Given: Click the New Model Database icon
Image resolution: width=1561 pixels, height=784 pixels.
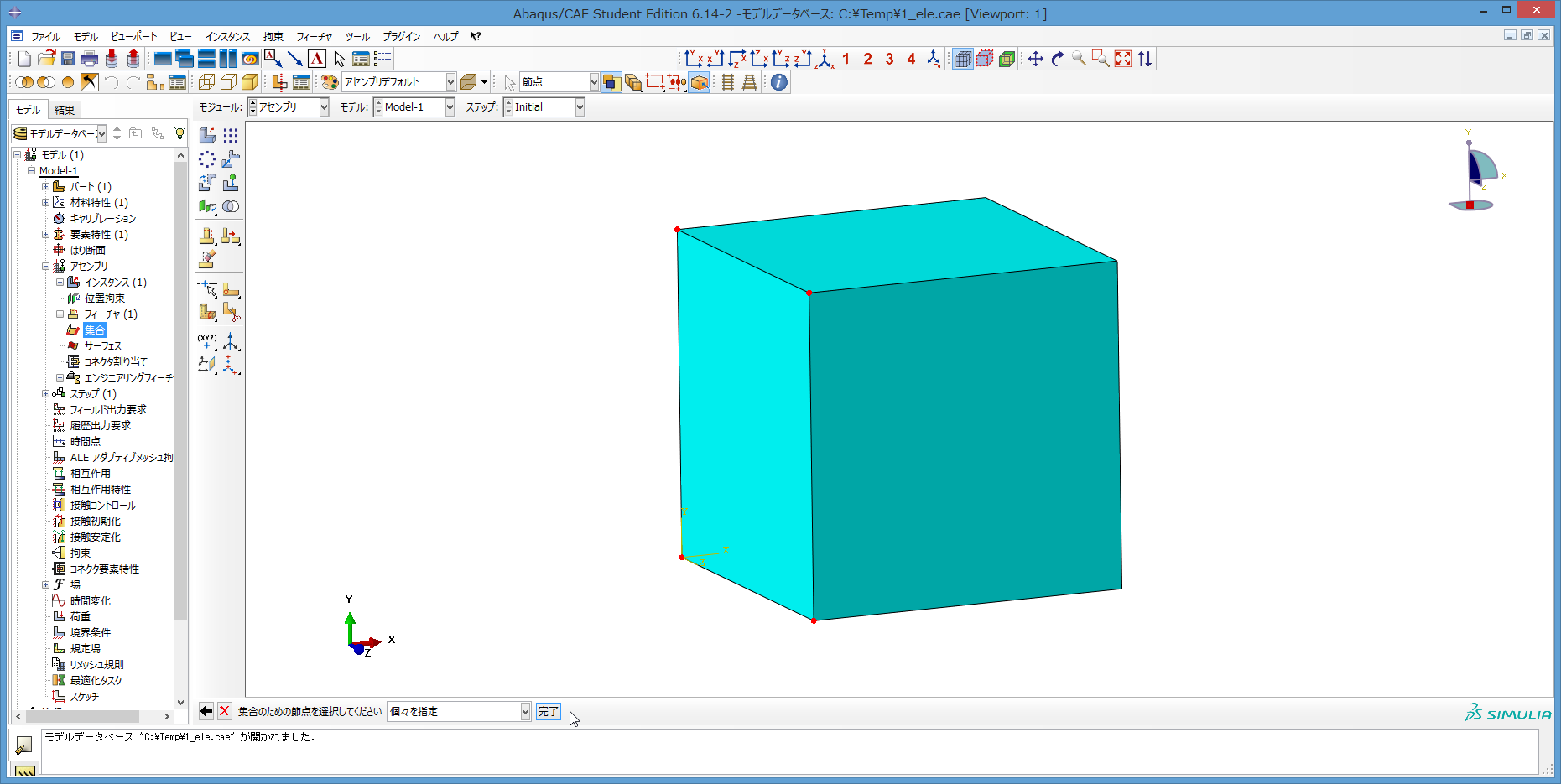Looking at the screenshot, I should (x=24, y=59).
